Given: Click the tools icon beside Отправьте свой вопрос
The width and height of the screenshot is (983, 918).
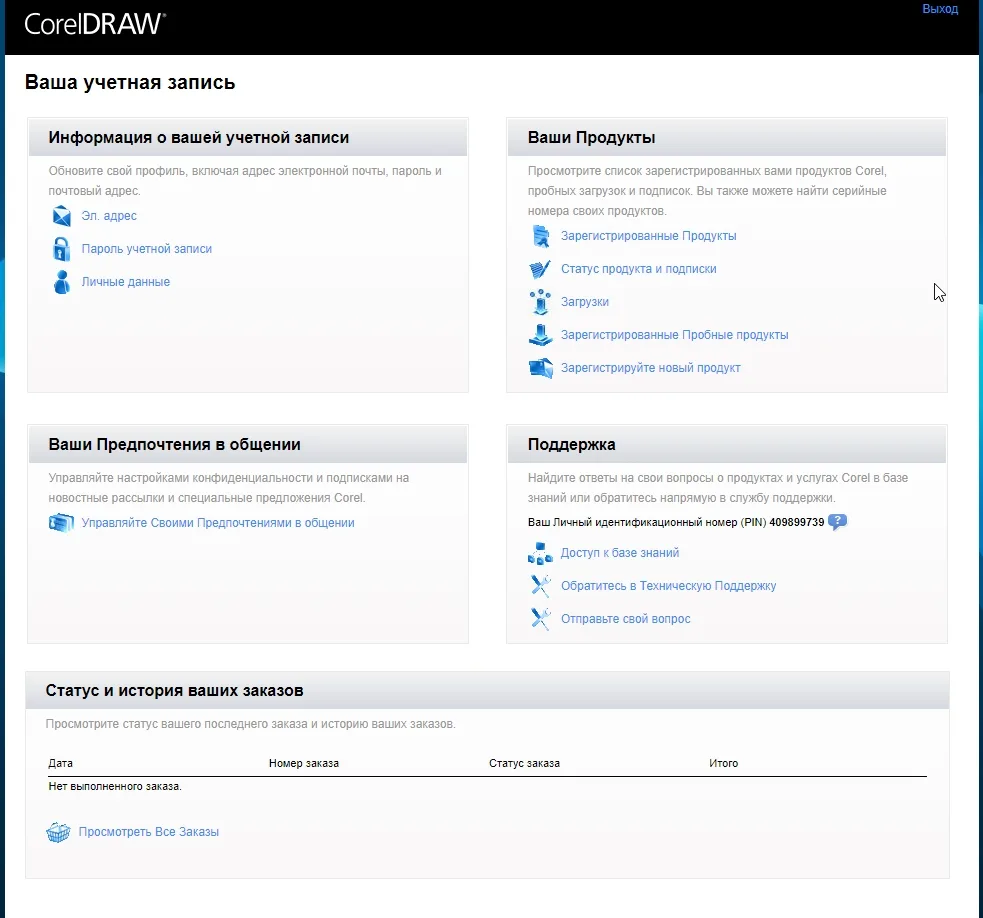Looking at the screenshot, I should pos(541,619).
